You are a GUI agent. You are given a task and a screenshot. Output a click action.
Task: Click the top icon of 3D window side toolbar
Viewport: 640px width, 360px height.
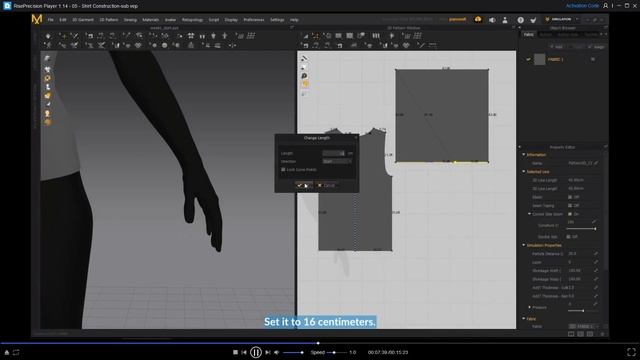[47, 58]
